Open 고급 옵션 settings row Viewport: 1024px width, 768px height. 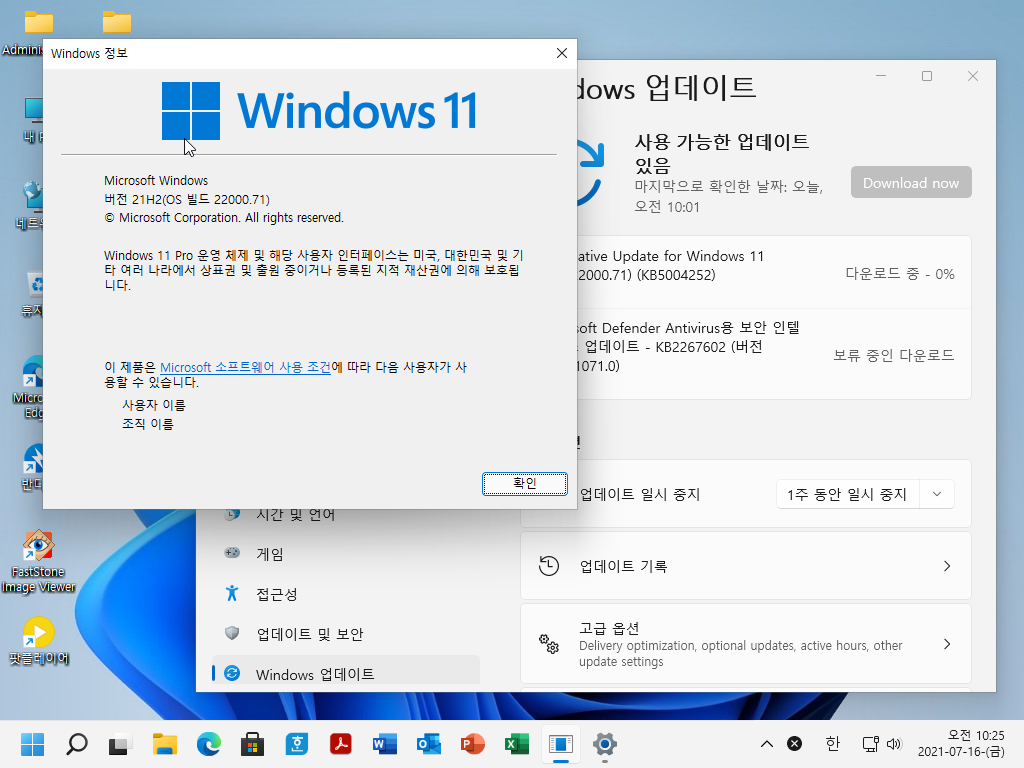(745, 644)
